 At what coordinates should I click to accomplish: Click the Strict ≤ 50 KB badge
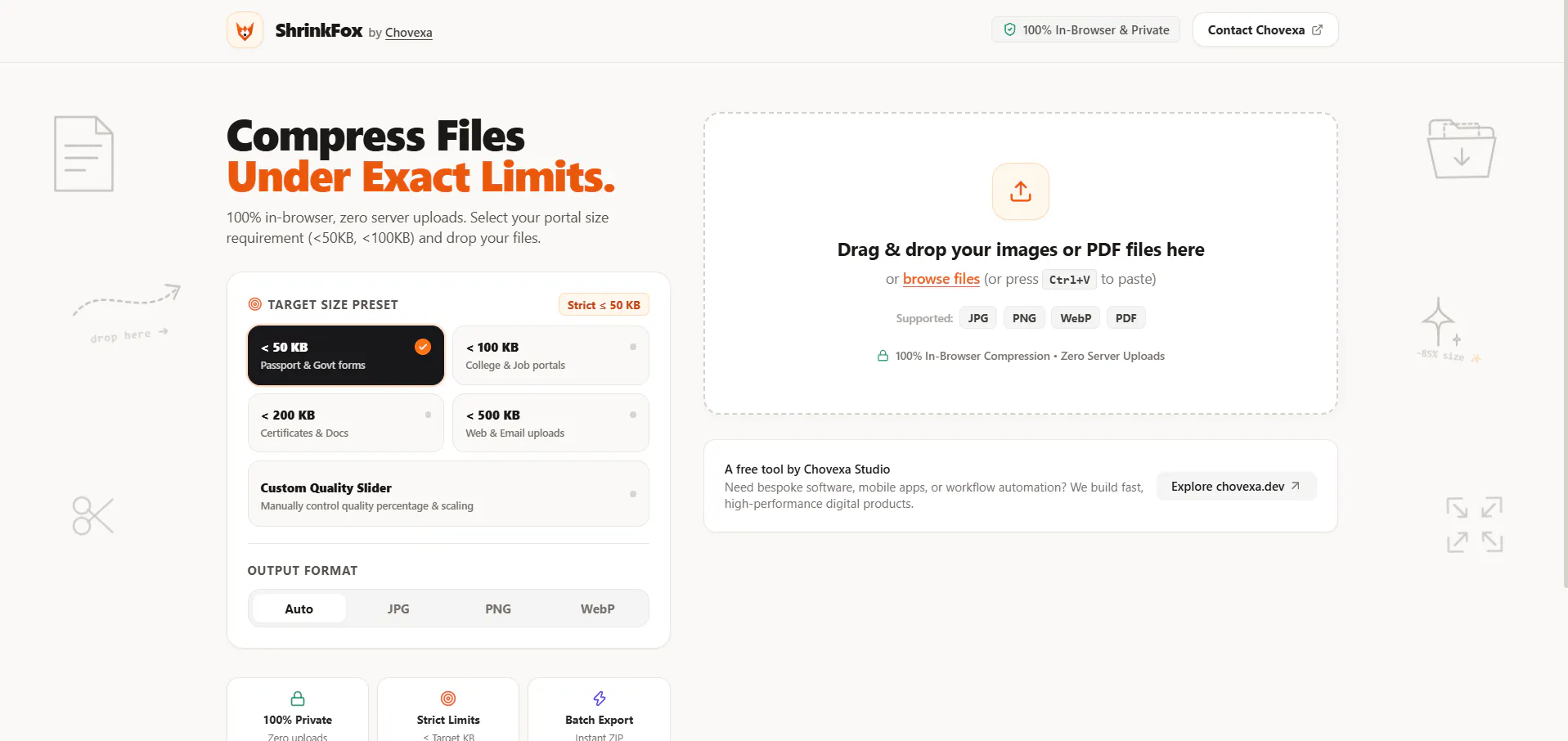(x=604, y=305)
